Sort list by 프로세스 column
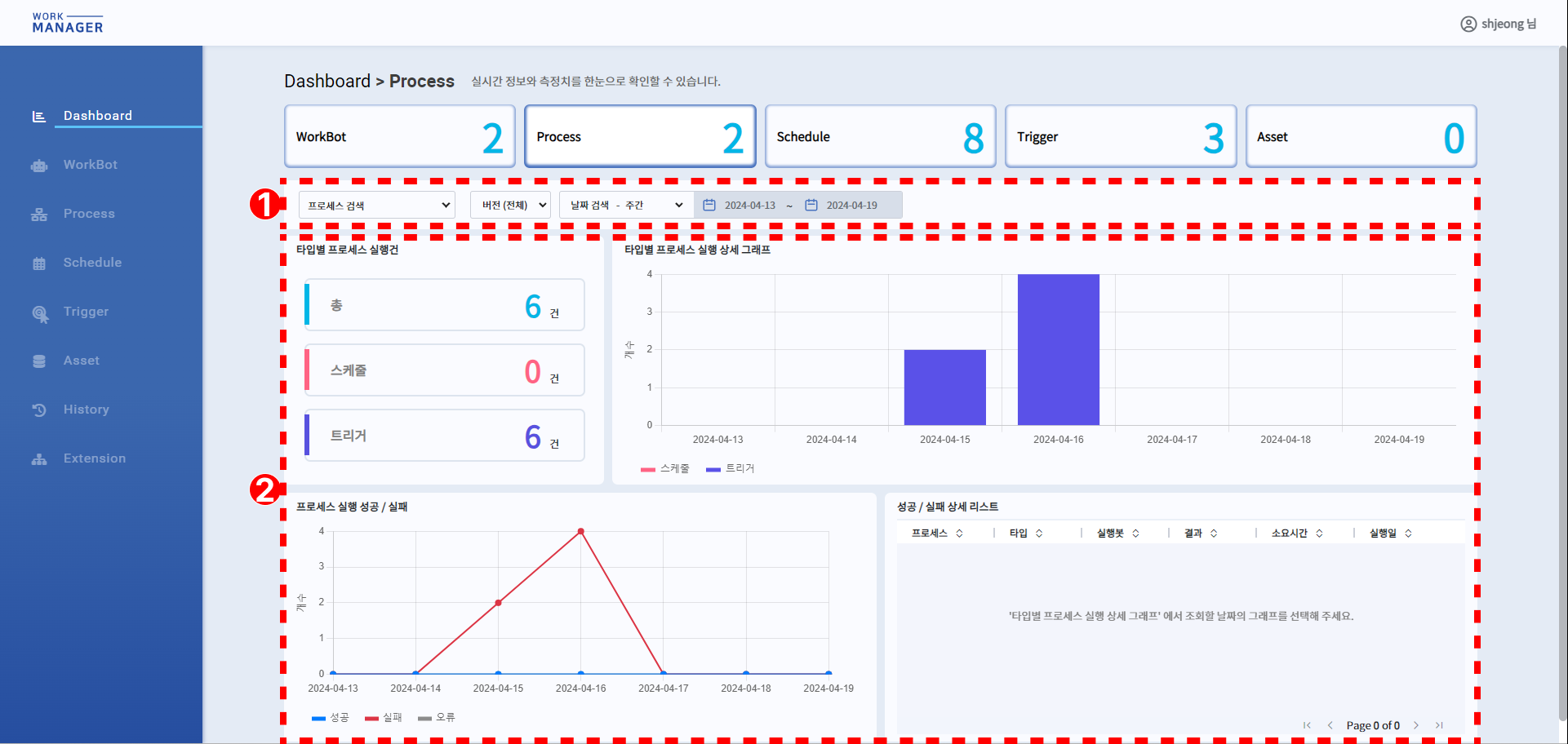Screen dimensions: 1568x744 click(959, 534)
